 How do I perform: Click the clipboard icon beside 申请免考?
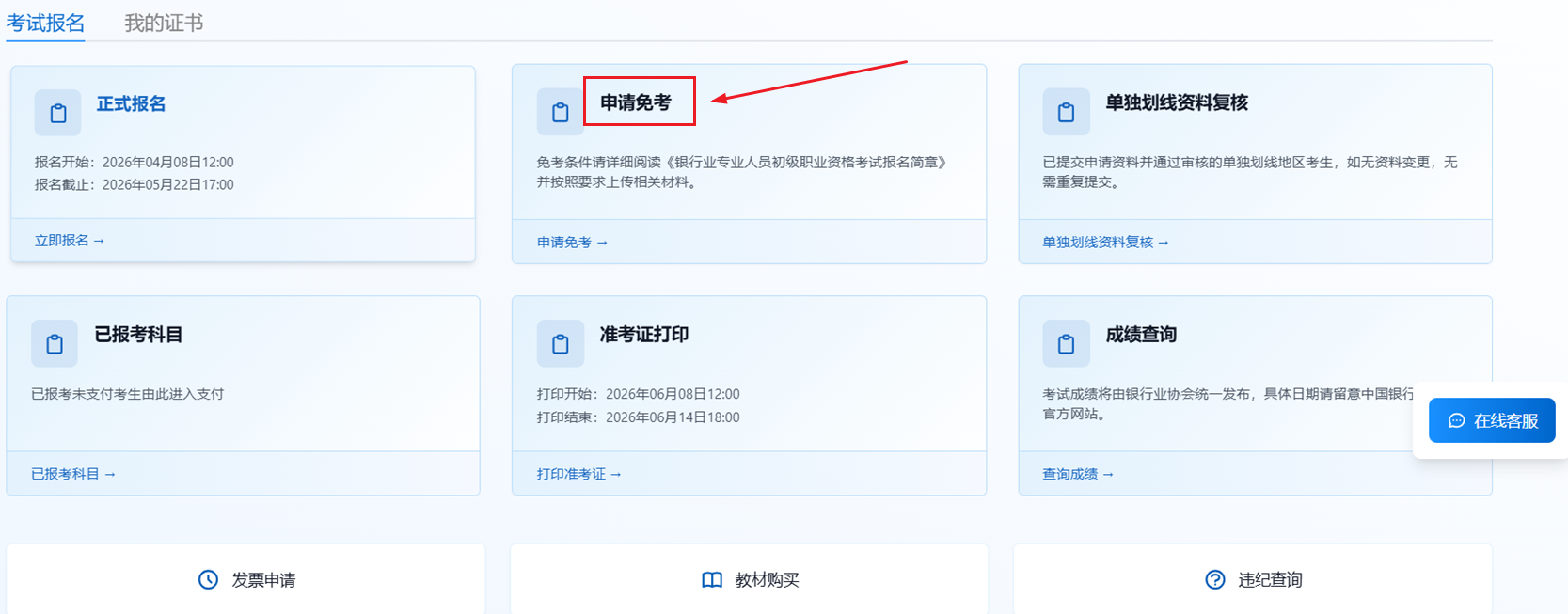pos(560,112)
